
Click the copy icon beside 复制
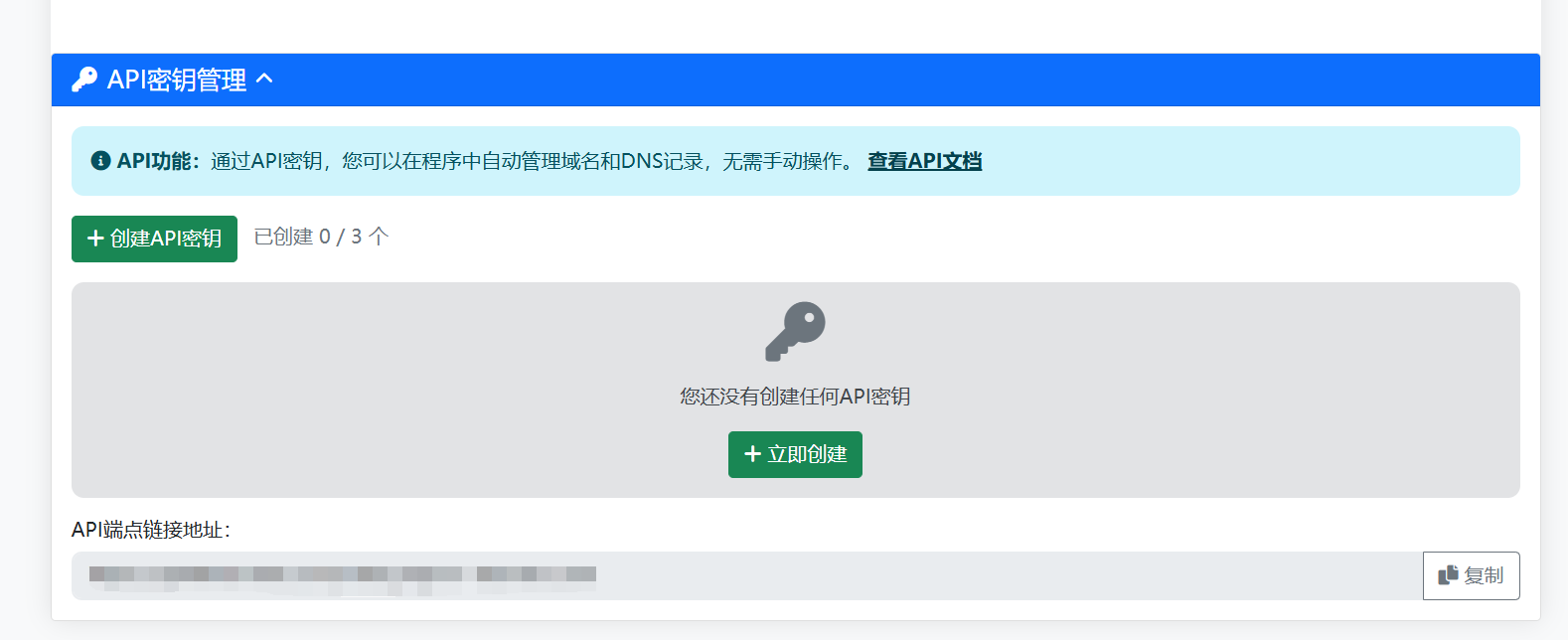[1448, 575]
